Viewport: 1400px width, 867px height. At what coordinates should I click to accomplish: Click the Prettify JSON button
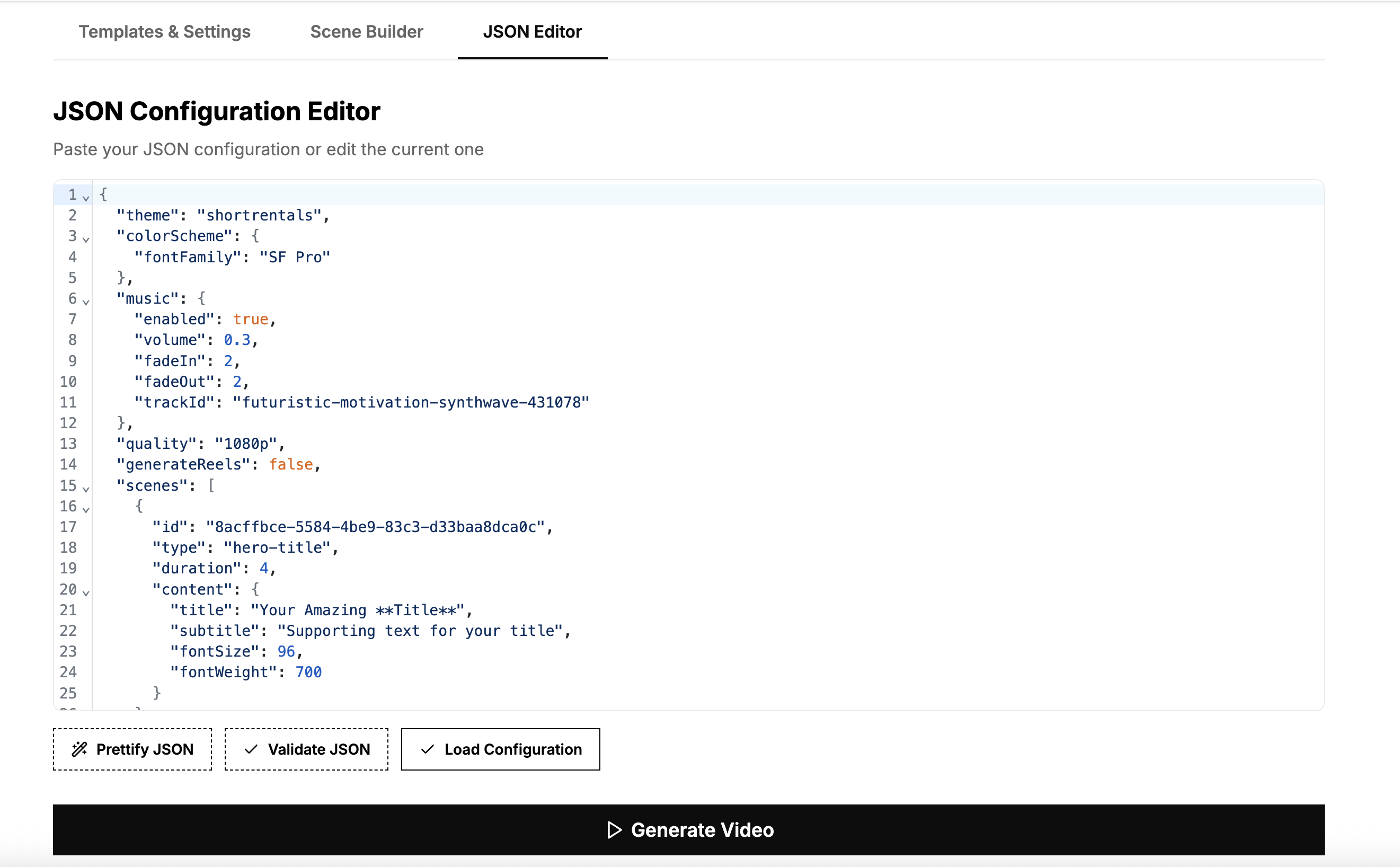click(132, 749)
